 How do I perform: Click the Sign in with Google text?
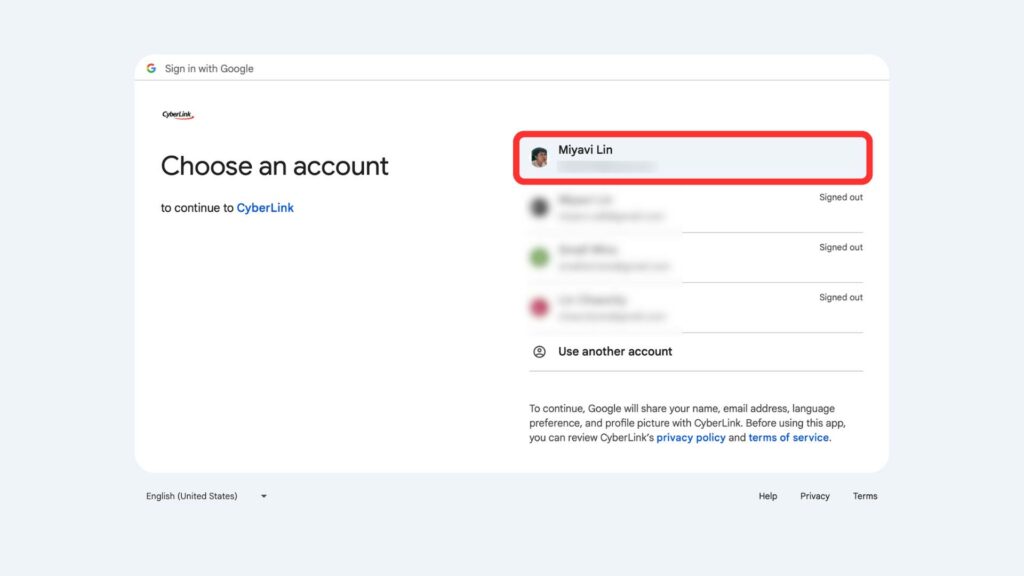coord(209,69)
